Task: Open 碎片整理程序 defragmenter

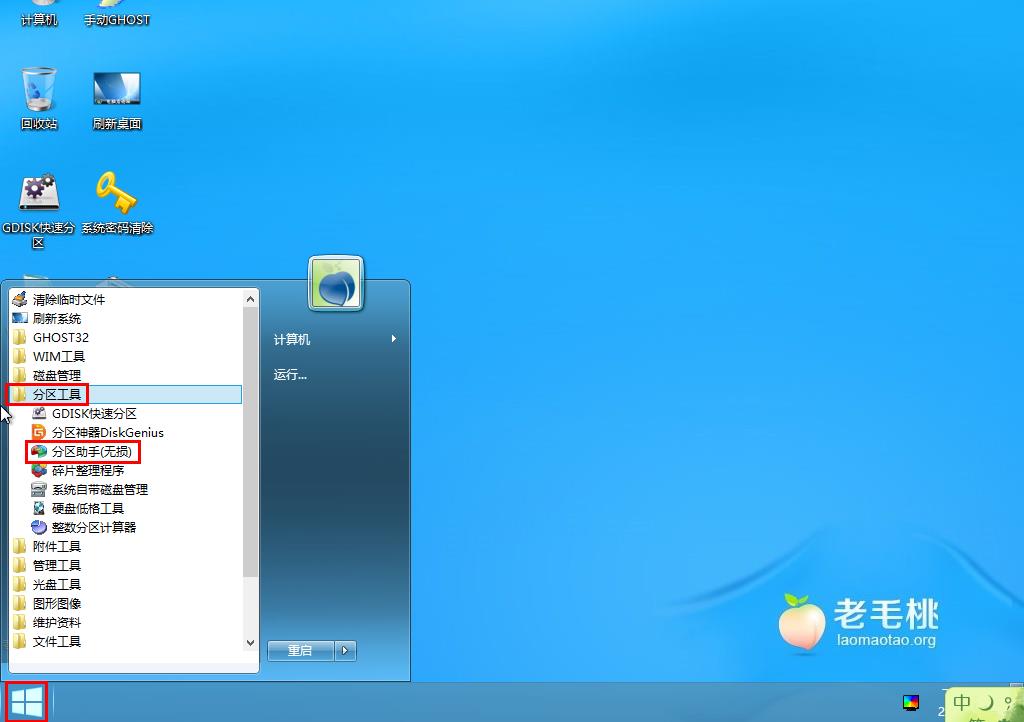Action: pyautogui.click(x=87, y=471)
